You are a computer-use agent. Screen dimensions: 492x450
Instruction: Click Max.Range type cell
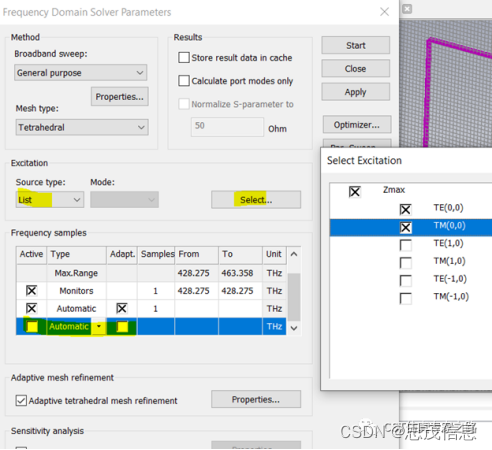point(76,273)
